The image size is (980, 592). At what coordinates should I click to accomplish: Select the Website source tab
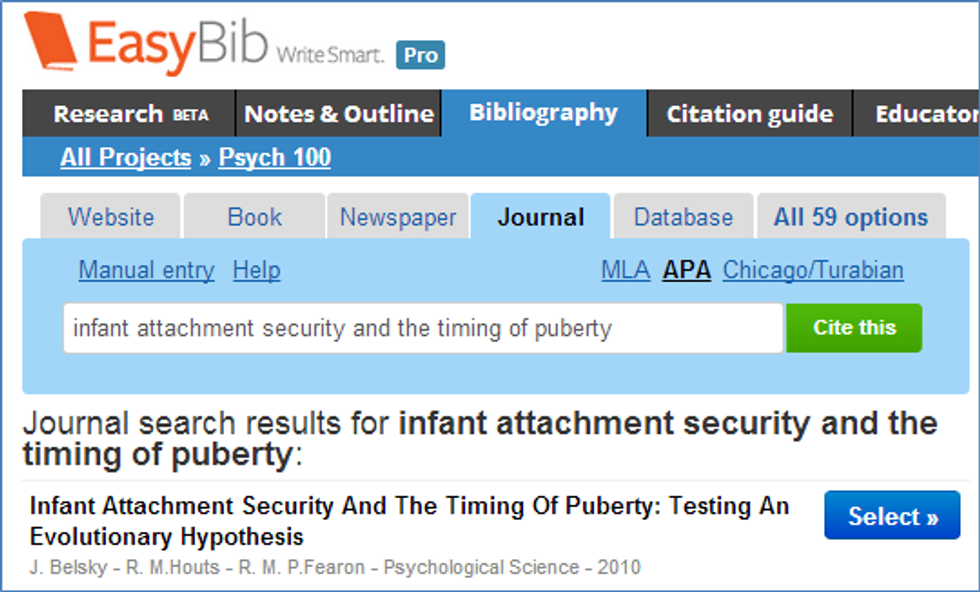tap(111, 217)
